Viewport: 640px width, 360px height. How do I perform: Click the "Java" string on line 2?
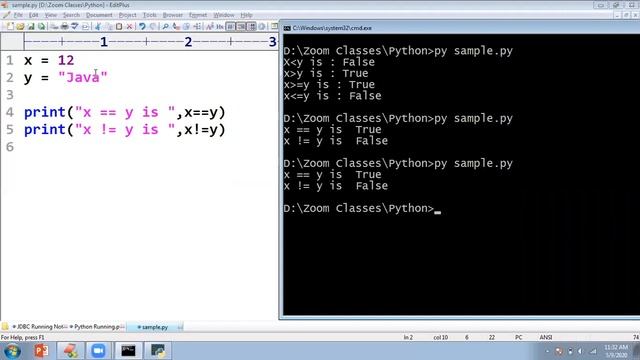click(82, 77)
